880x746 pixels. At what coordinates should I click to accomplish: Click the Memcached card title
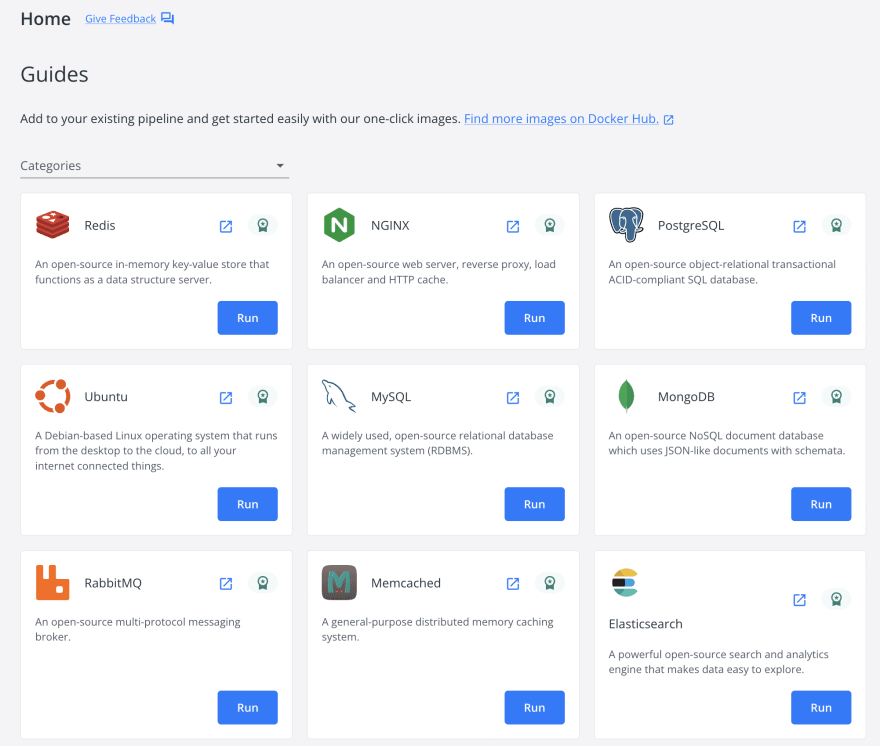[x=406, y=583]
